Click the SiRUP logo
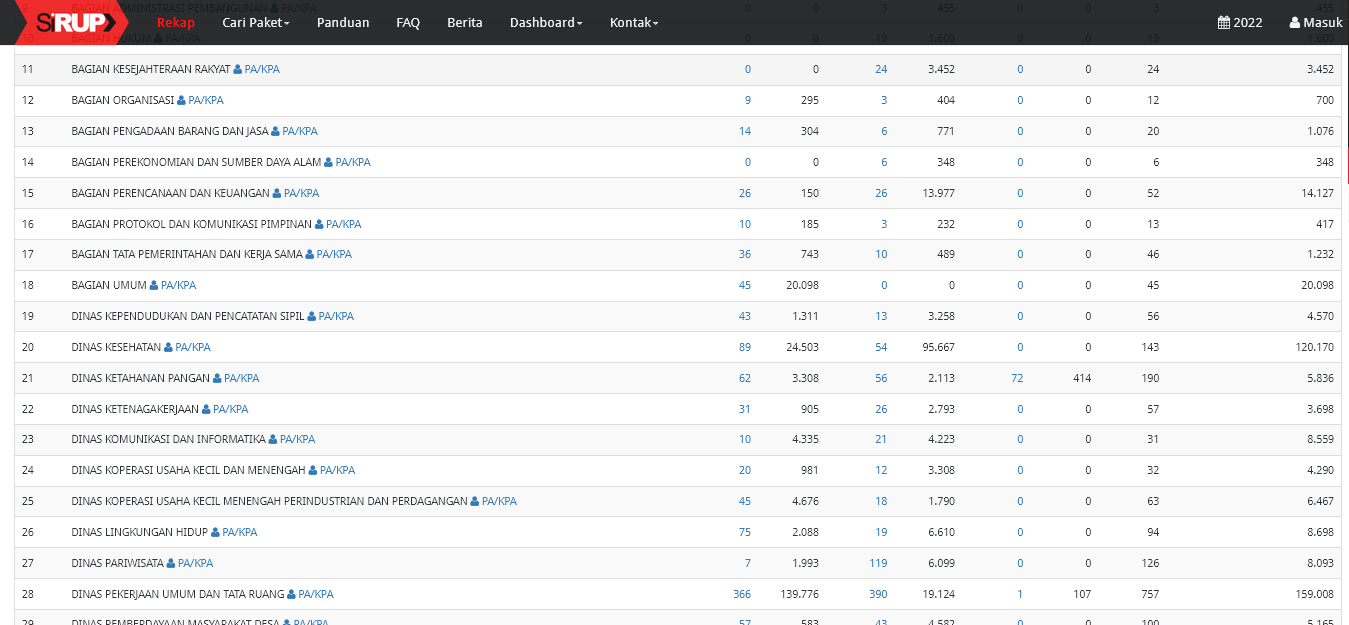1349x625 pixels. coord(70,22)
